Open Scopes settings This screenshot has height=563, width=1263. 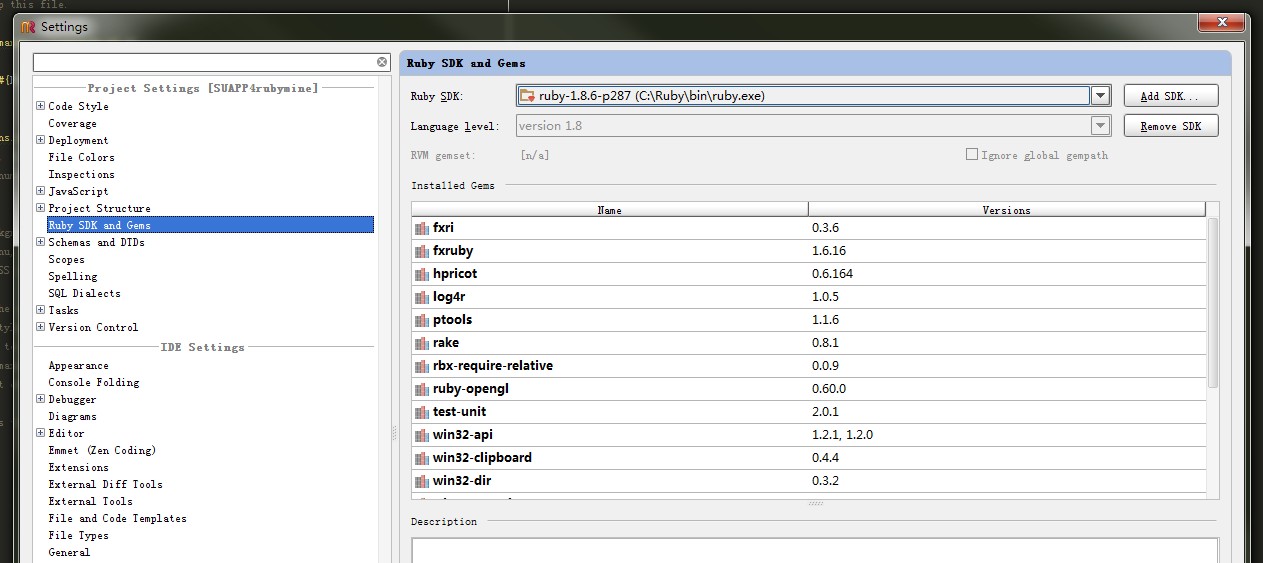tap(66, 260)
